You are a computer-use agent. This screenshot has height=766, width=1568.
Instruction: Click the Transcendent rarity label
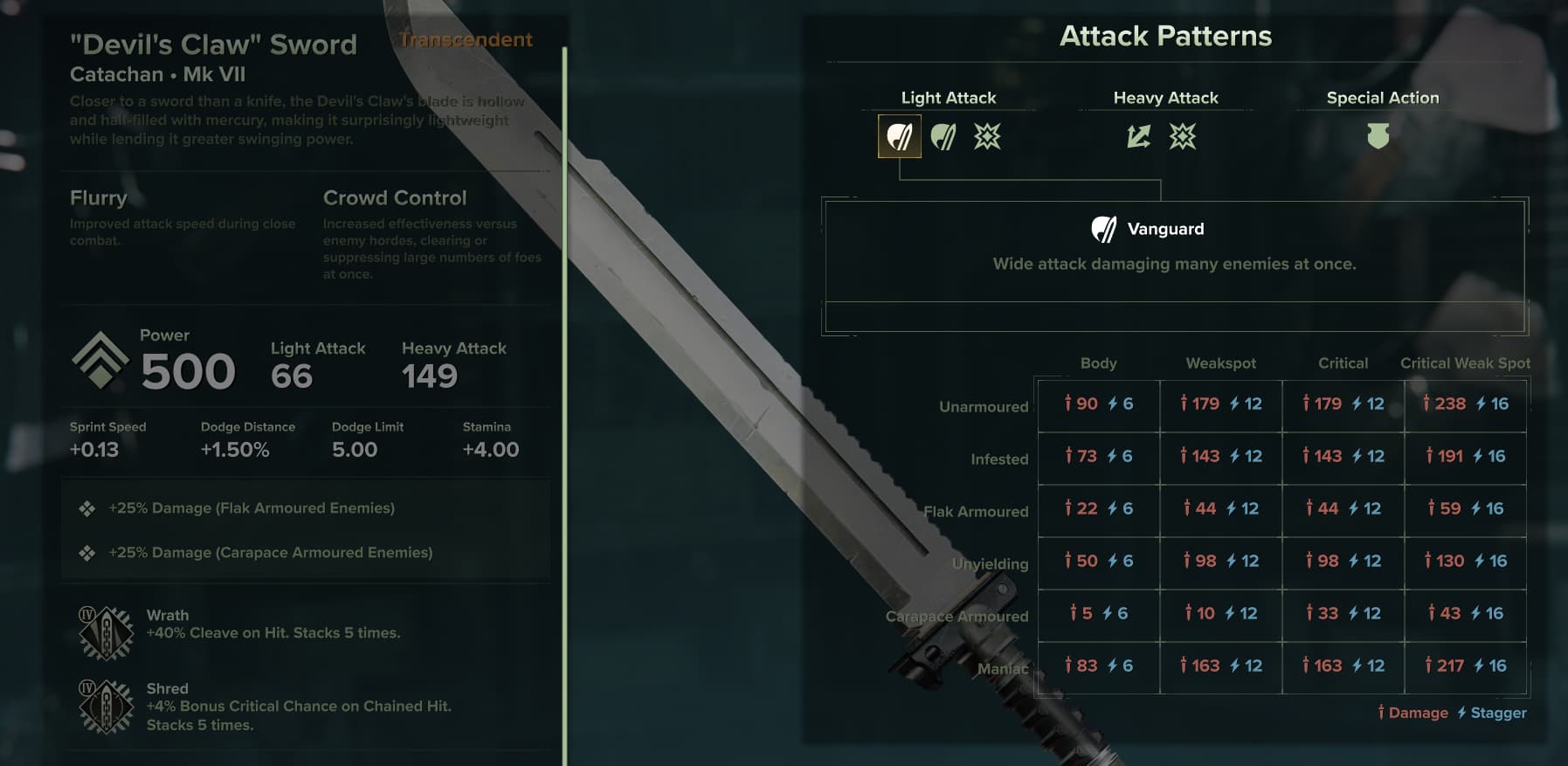(x=466, y=39)
